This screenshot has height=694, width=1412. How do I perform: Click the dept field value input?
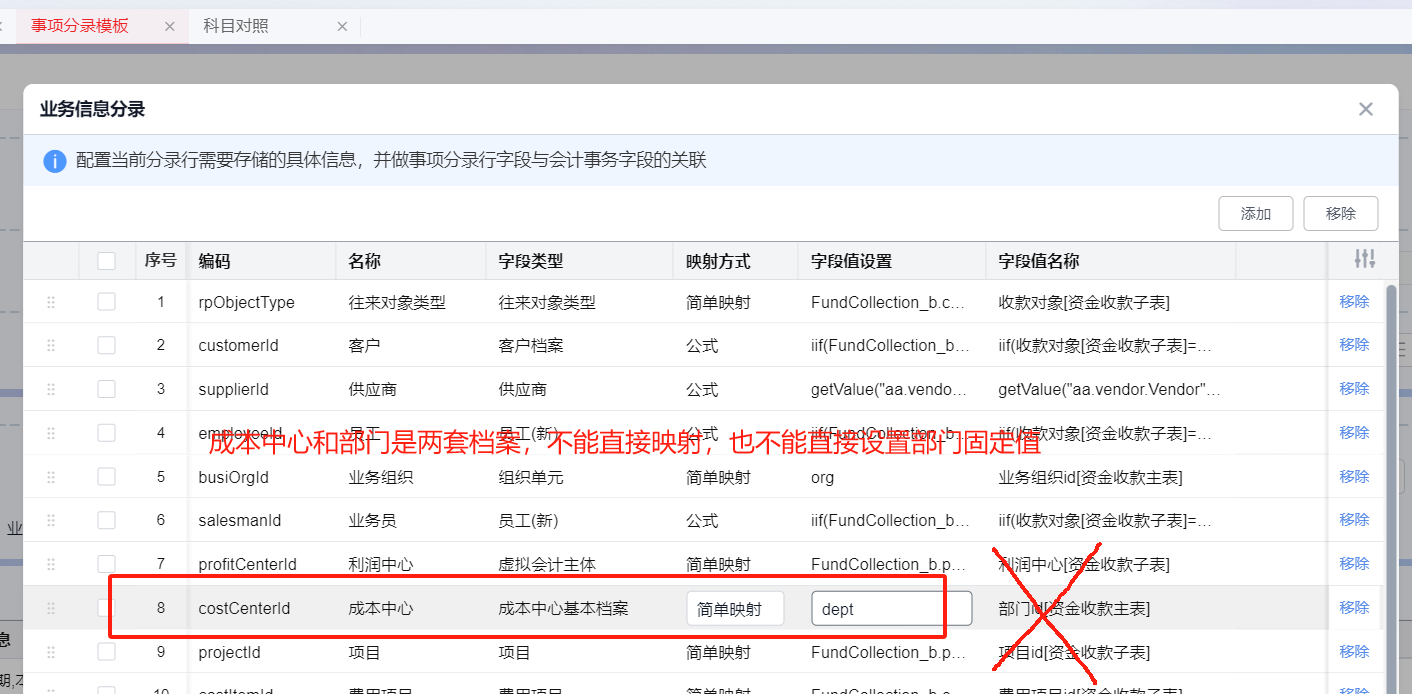[890, 609]
